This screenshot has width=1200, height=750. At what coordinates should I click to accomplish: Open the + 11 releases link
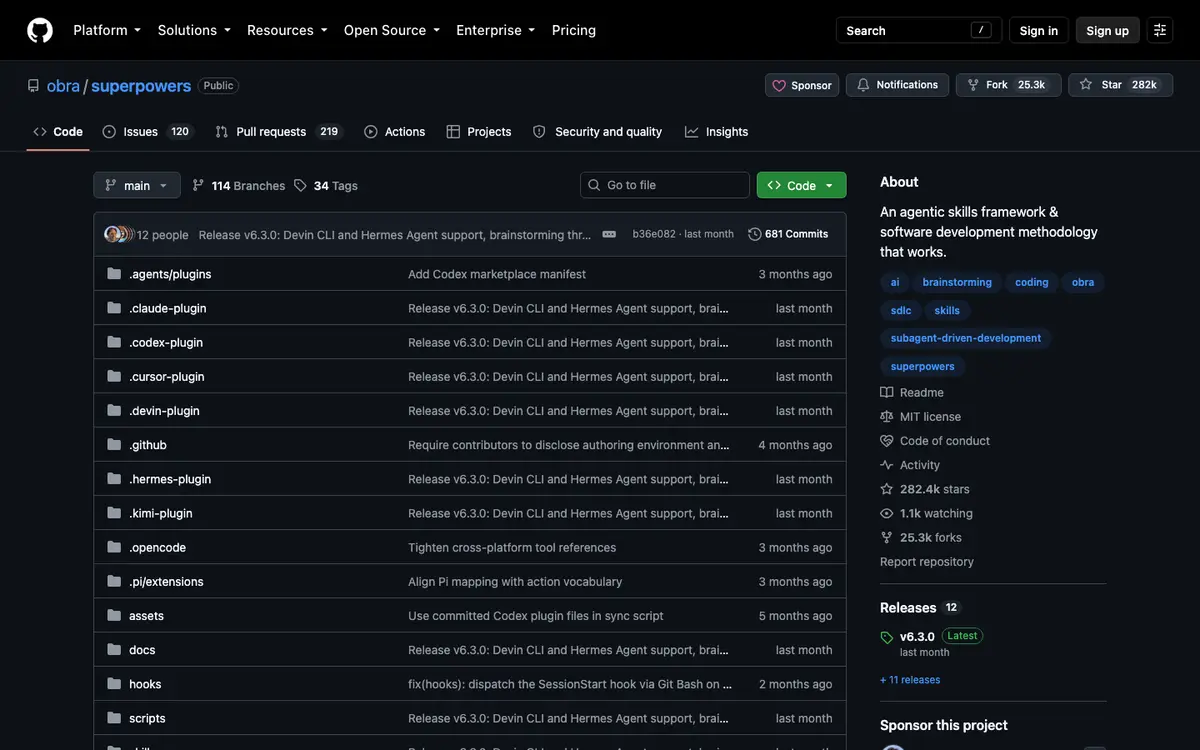click(x=910, y=680)
